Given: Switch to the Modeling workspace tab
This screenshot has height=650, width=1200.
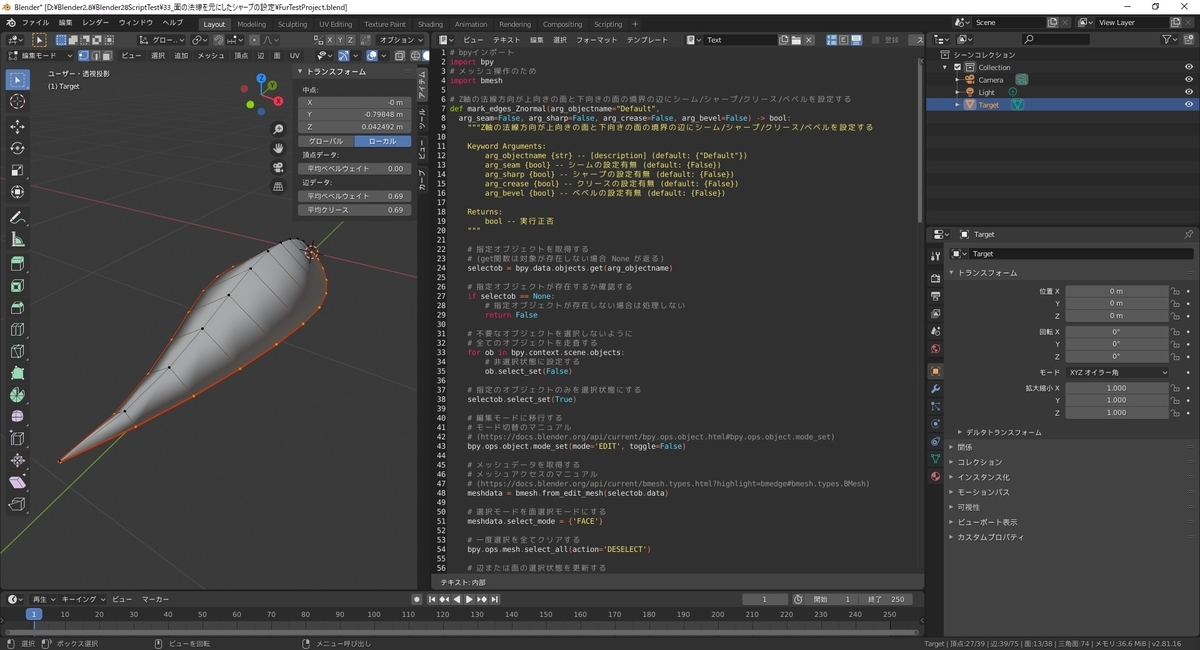Looking at the screenshot, I should click(254, 23).
